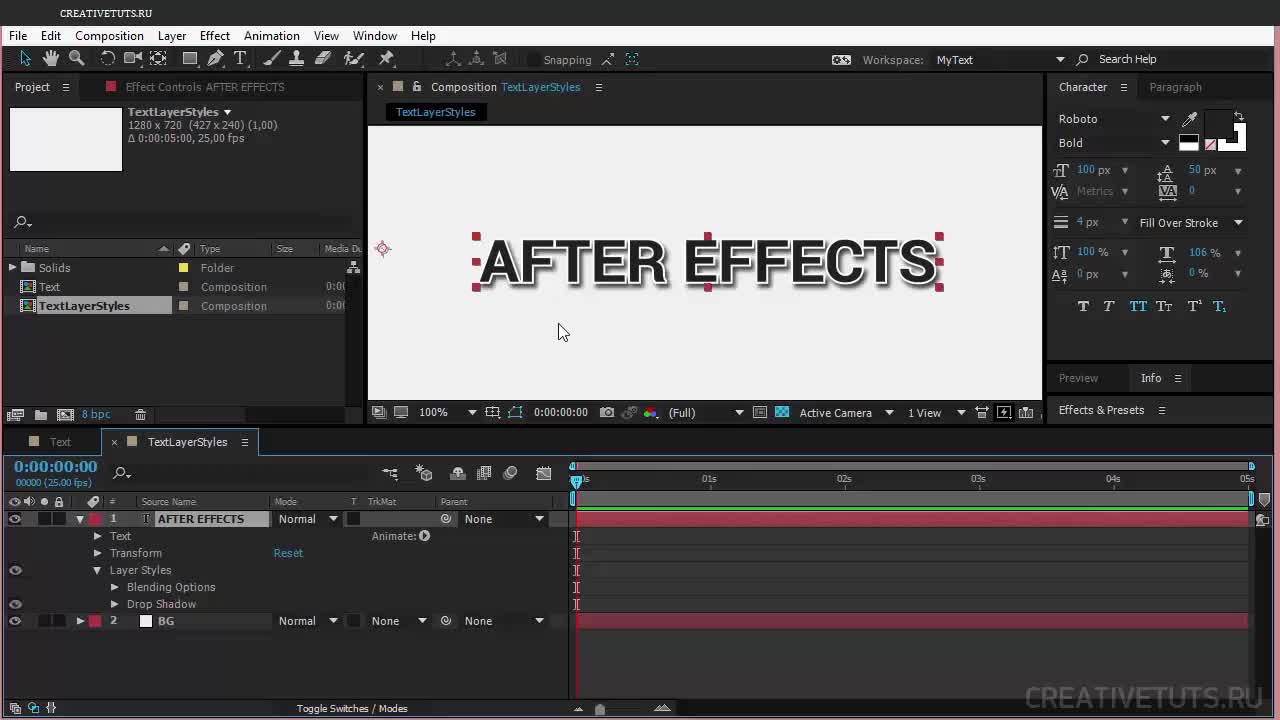
Task: Select the Brush tool
Action: tap(271, 59)
